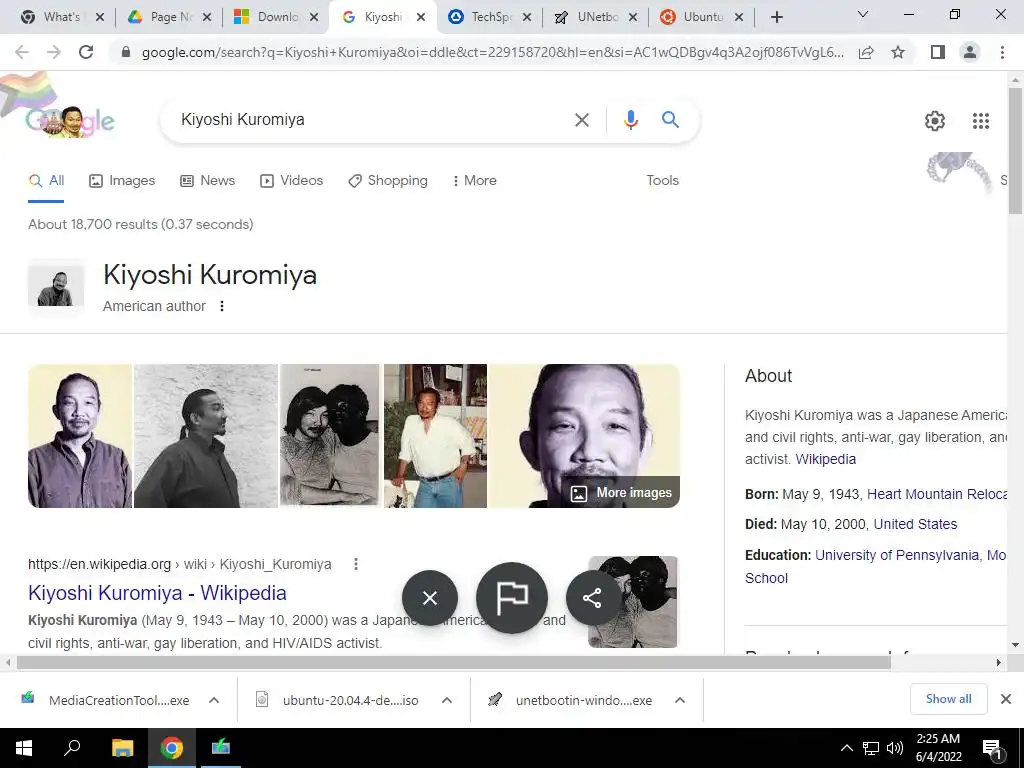Image resolution: width=1024 pixels, height=768 pixels.
Task: Expand ubuntu iso download options
Action: coord(447,700)
